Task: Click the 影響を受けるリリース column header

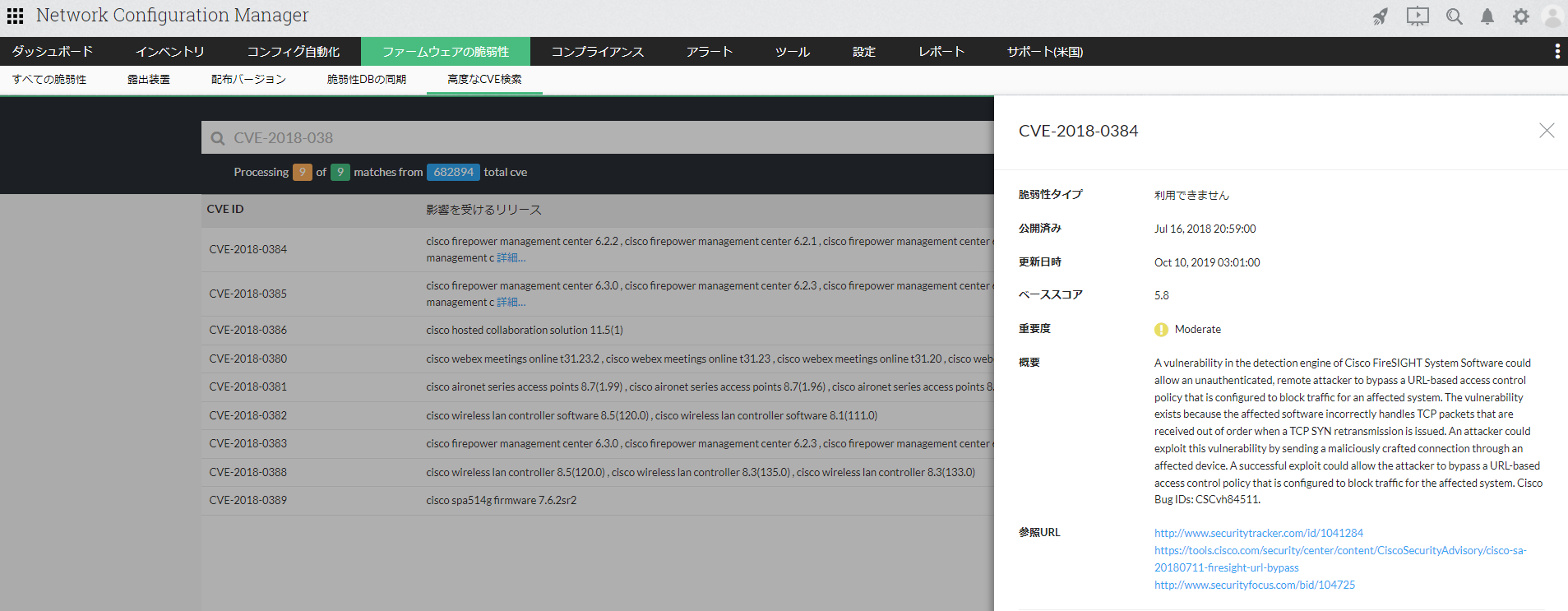Action: tap(483, 211)
